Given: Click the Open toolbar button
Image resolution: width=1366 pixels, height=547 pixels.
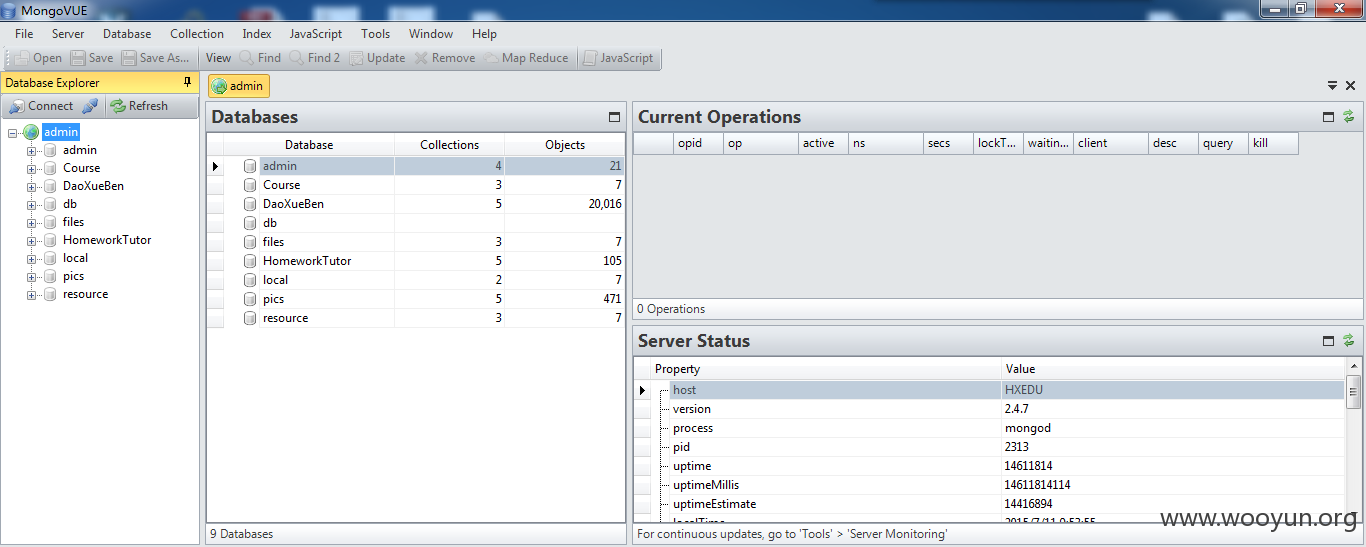Looking at the screenshot, I should click(x=38, y=58).
